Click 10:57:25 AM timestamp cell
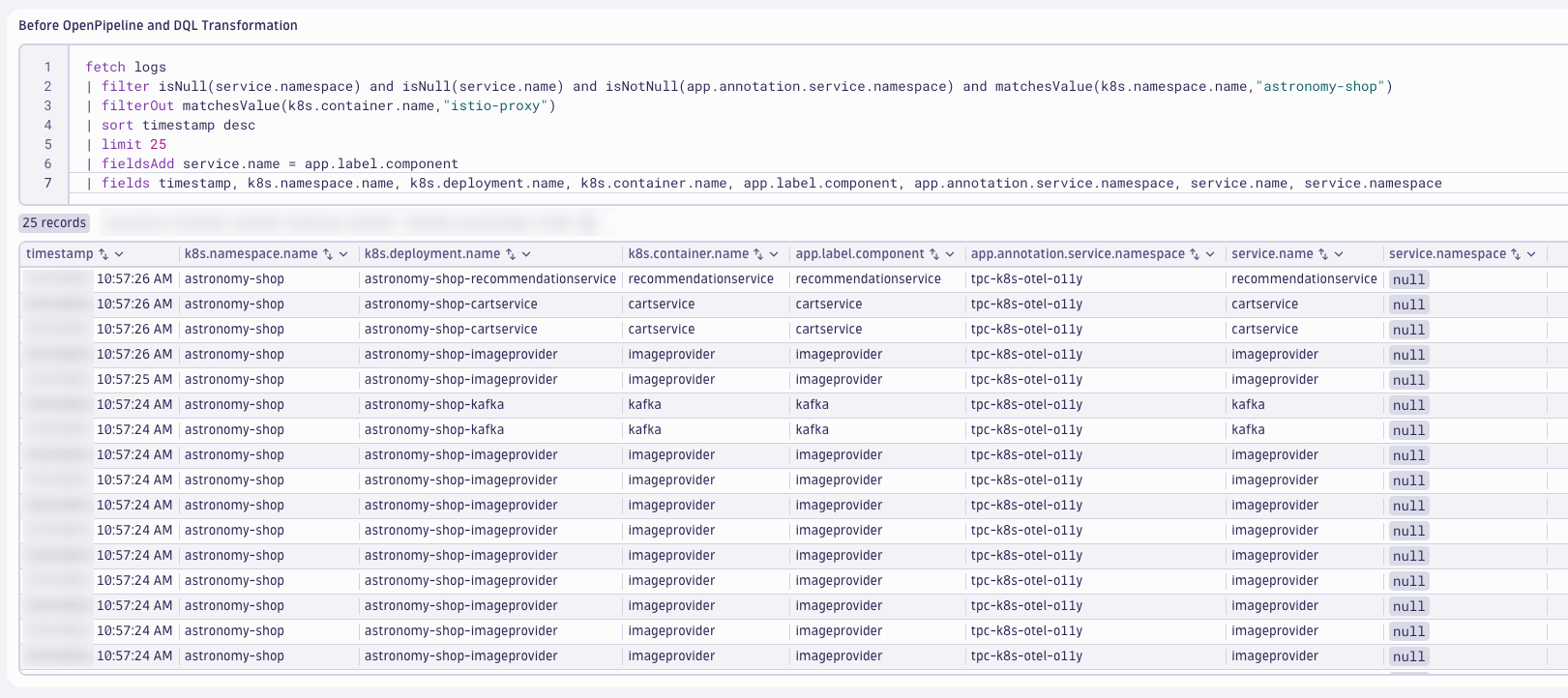 pos(134,379)
